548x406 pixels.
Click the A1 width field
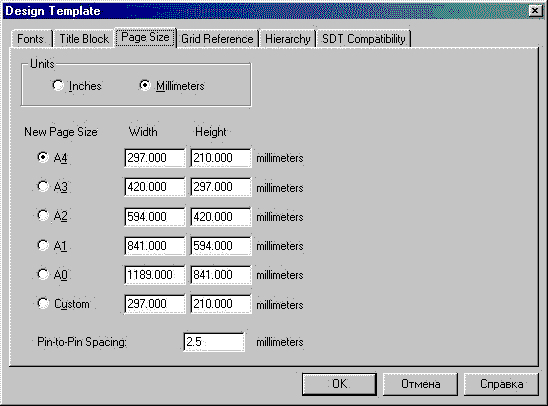(155, 246)
